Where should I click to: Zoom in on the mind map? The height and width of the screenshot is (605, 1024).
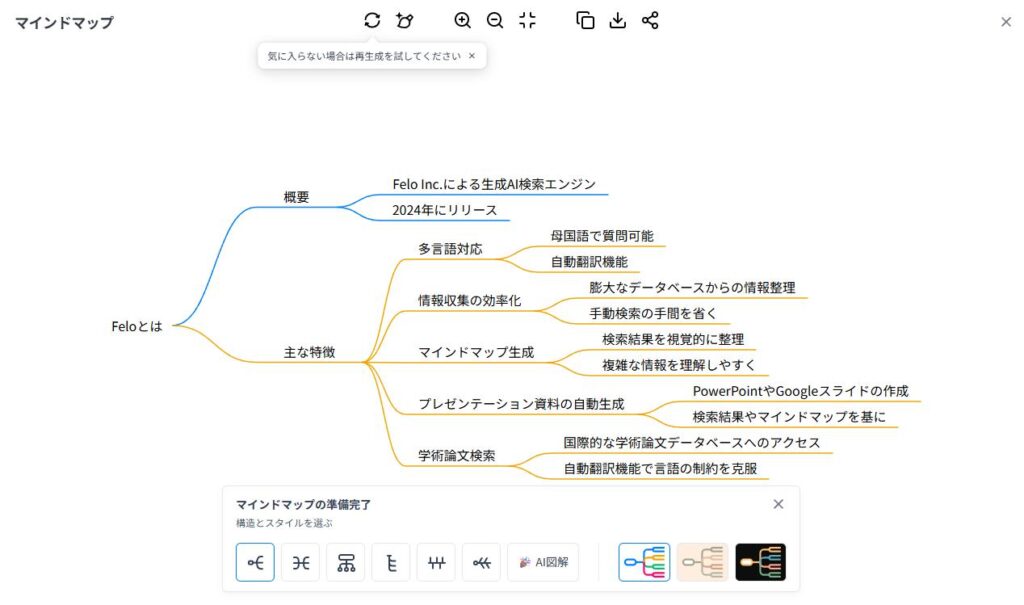462,20
